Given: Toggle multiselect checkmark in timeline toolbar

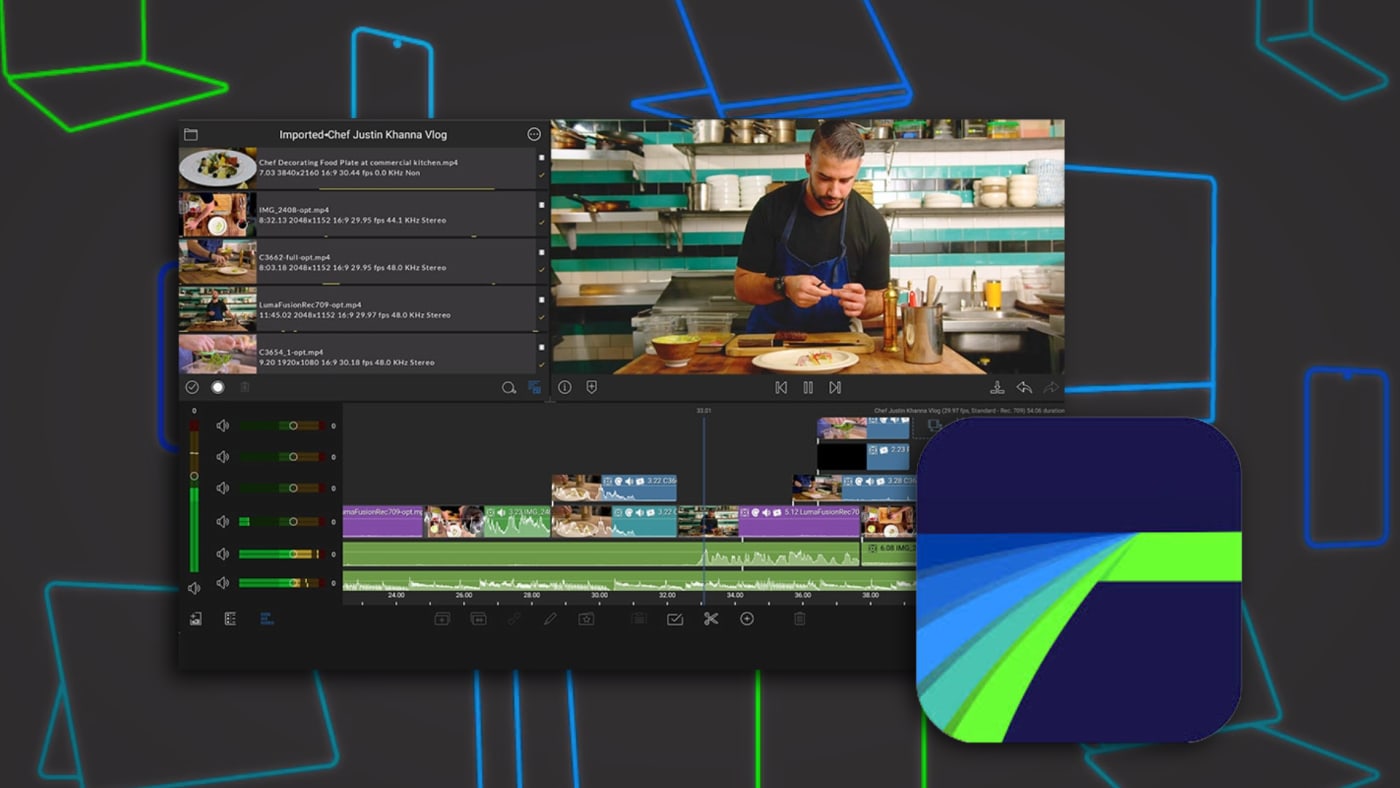Looking at the screenshot, I should pyautogui.click(x=675, y=619).
